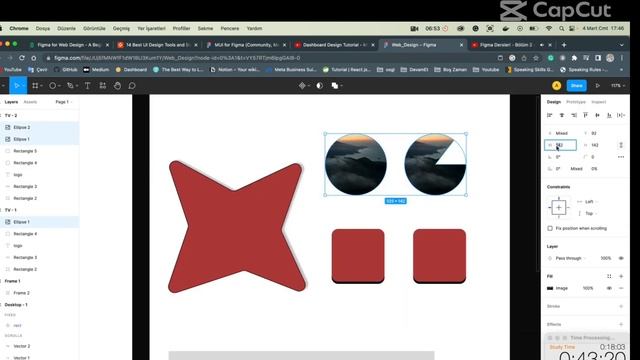
Task: Click the Use as mask icon
Action: tap(320, 86)
